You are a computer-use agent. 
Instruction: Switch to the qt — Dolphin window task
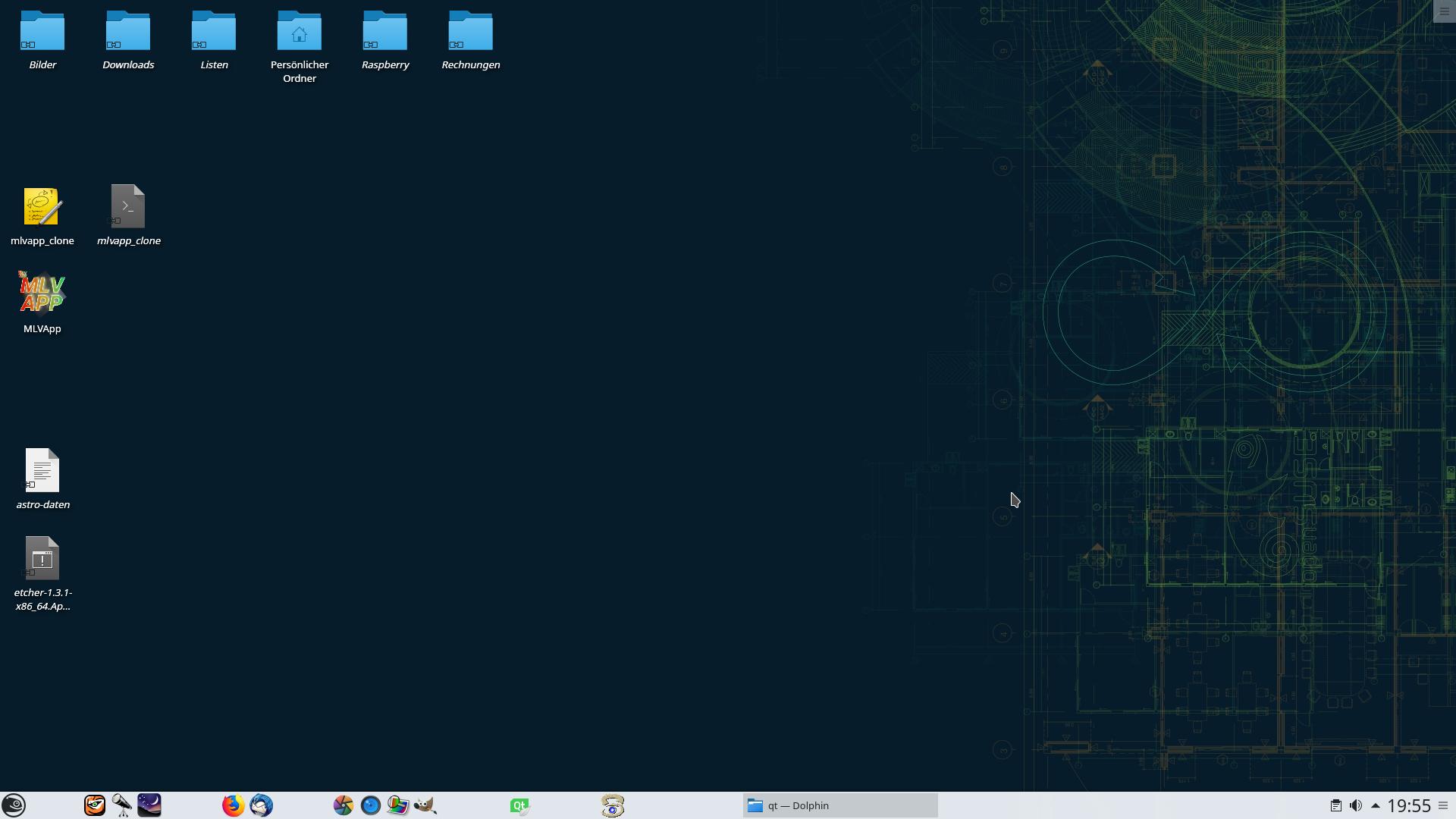(839, 805)
